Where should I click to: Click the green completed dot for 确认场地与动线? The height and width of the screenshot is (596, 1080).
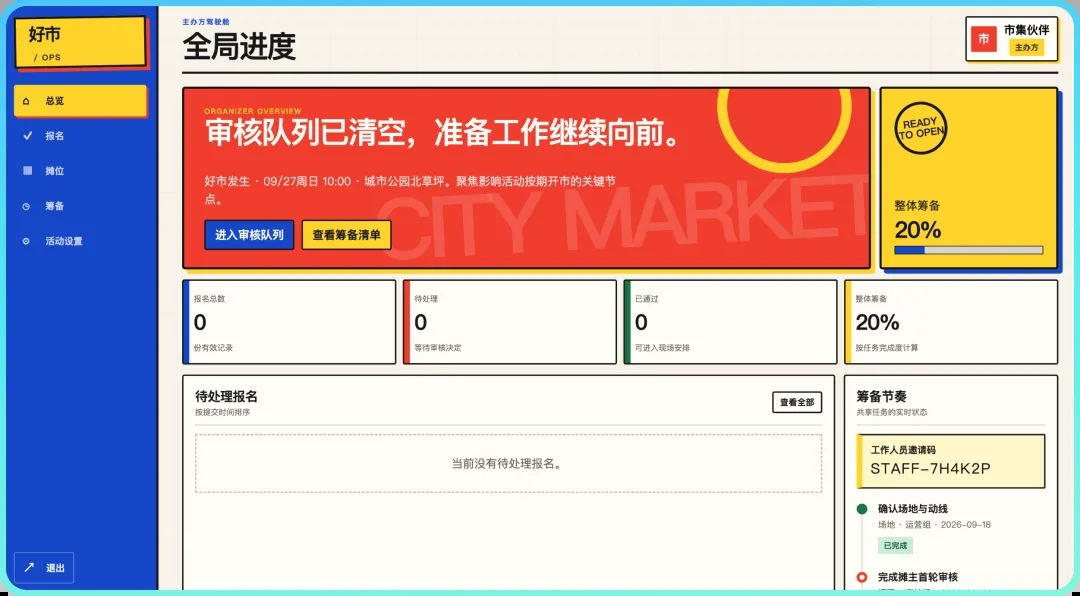[x=861, y=509]
